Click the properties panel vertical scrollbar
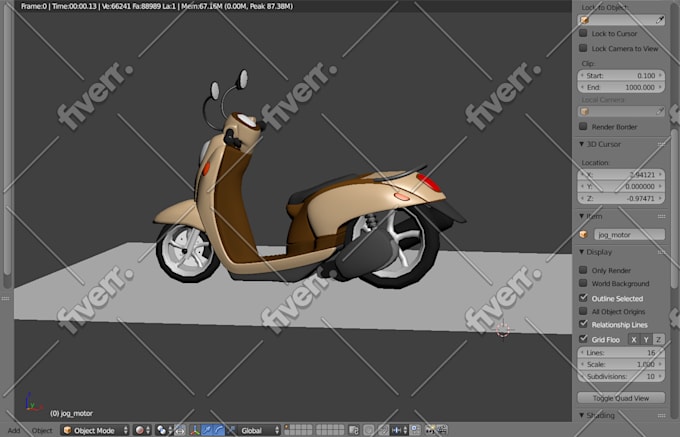This screenshot has width=680, height=437. click(x=674, y=208)
